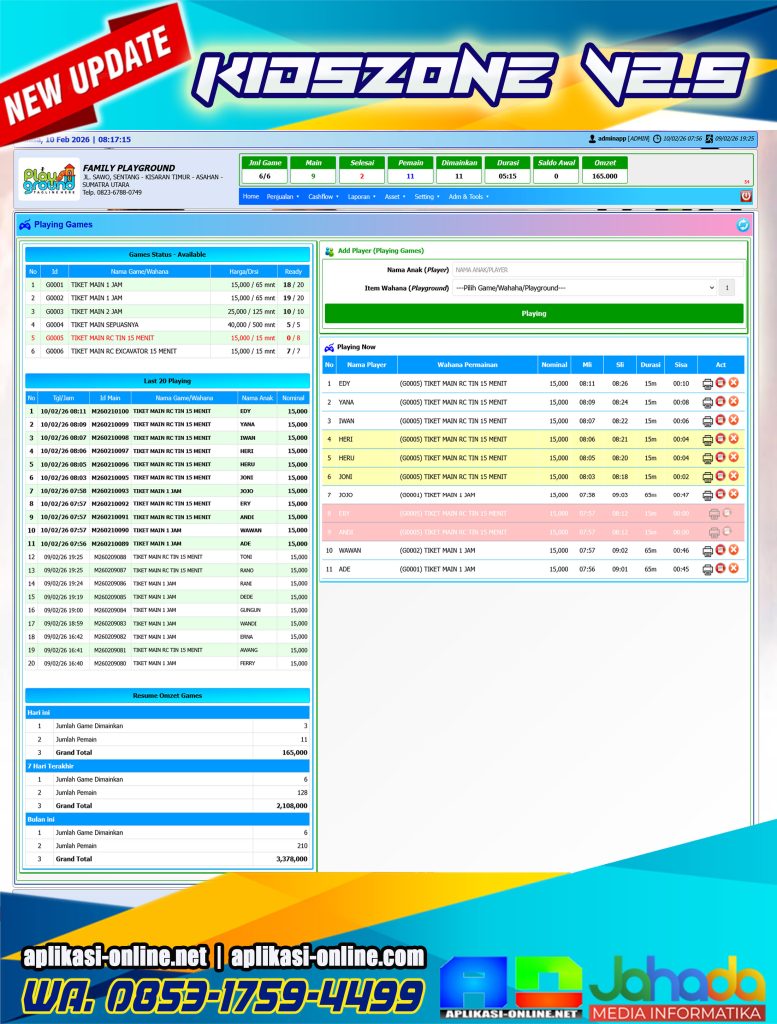The width and height of the screenshot is (777, 1024).
Task: Expand the Cashflow menu
Action: coord(322,197)
